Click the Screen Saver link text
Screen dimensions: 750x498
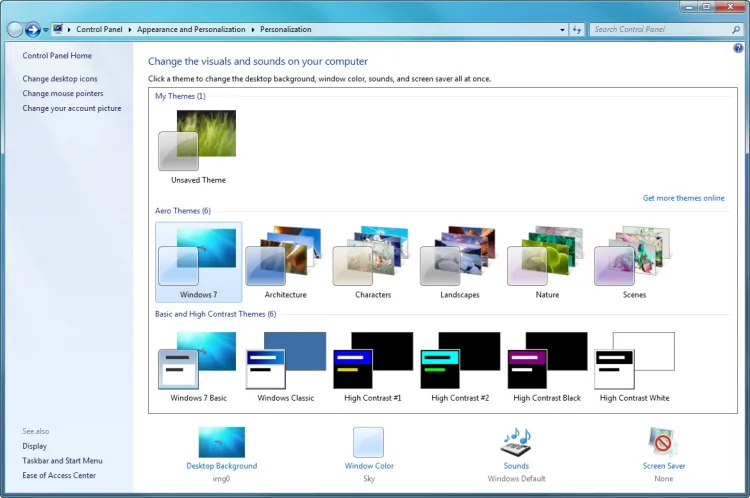point(663,466)
